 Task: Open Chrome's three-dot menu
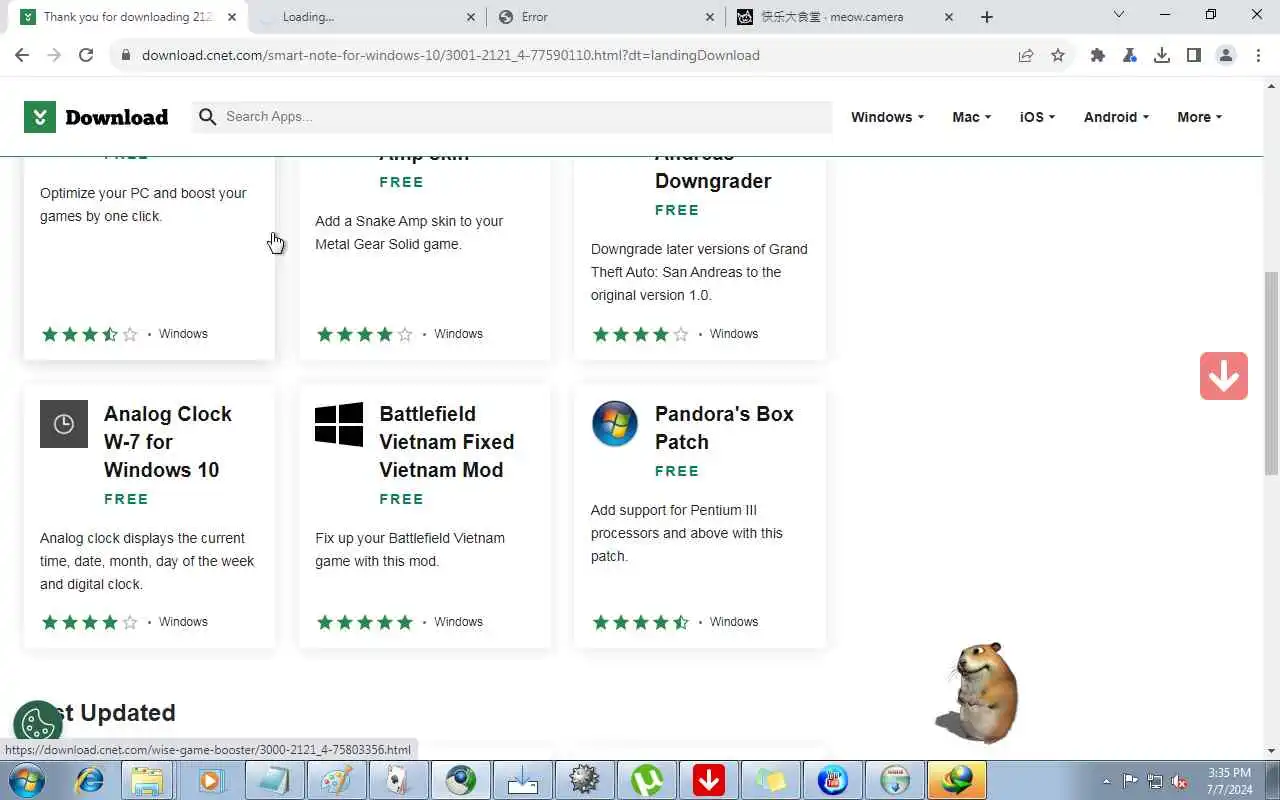coord(1258,55)
